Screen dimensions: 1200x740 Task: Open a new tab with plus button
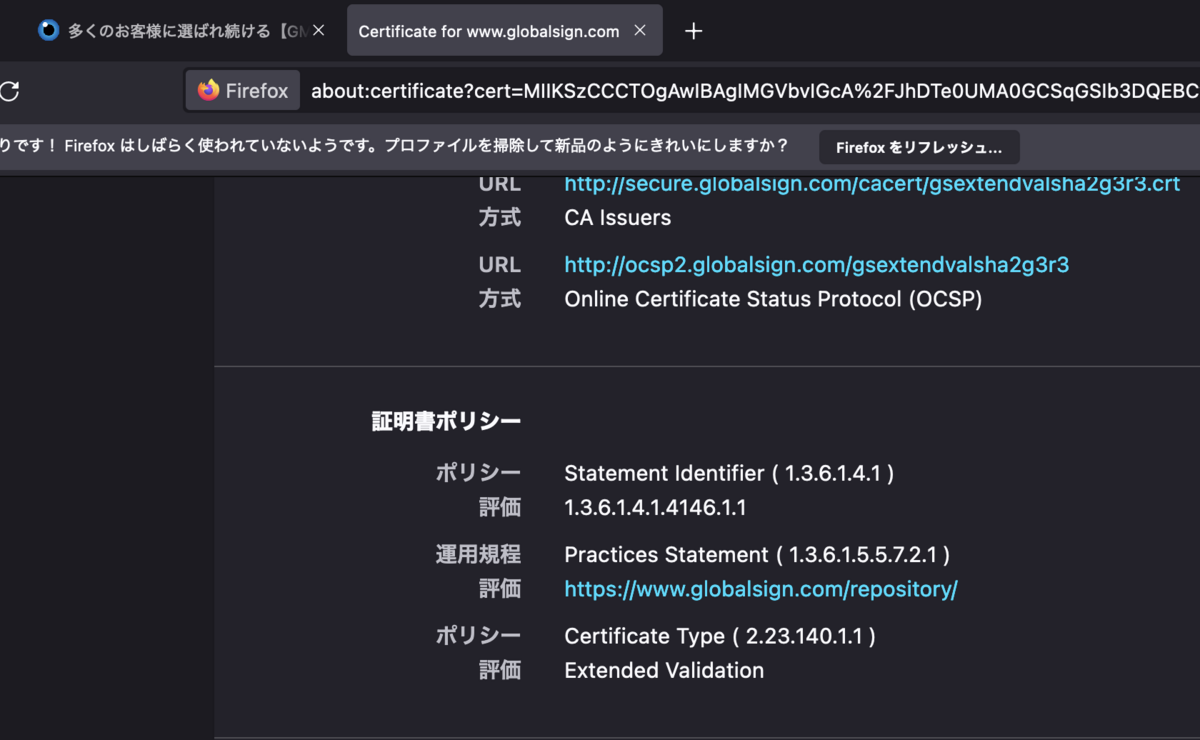[693, 31]
